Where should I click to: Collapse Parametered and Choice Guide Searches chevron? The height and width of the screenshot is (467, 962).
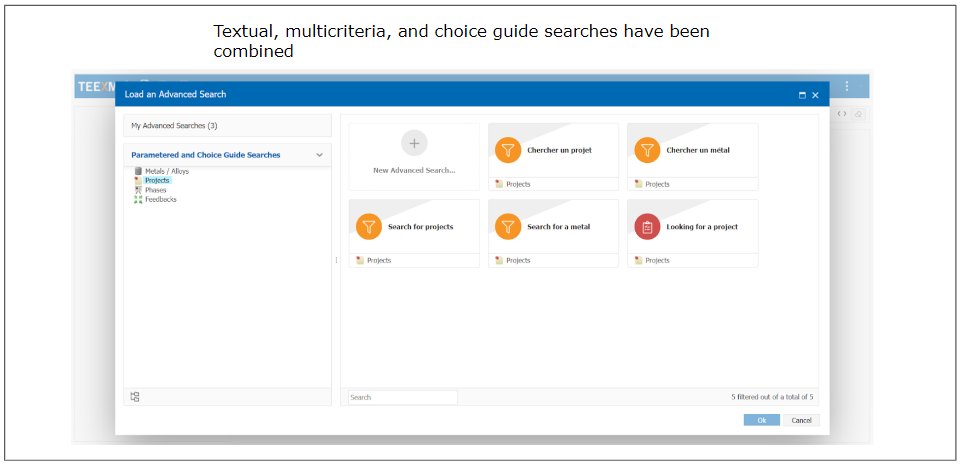(319, 155)
